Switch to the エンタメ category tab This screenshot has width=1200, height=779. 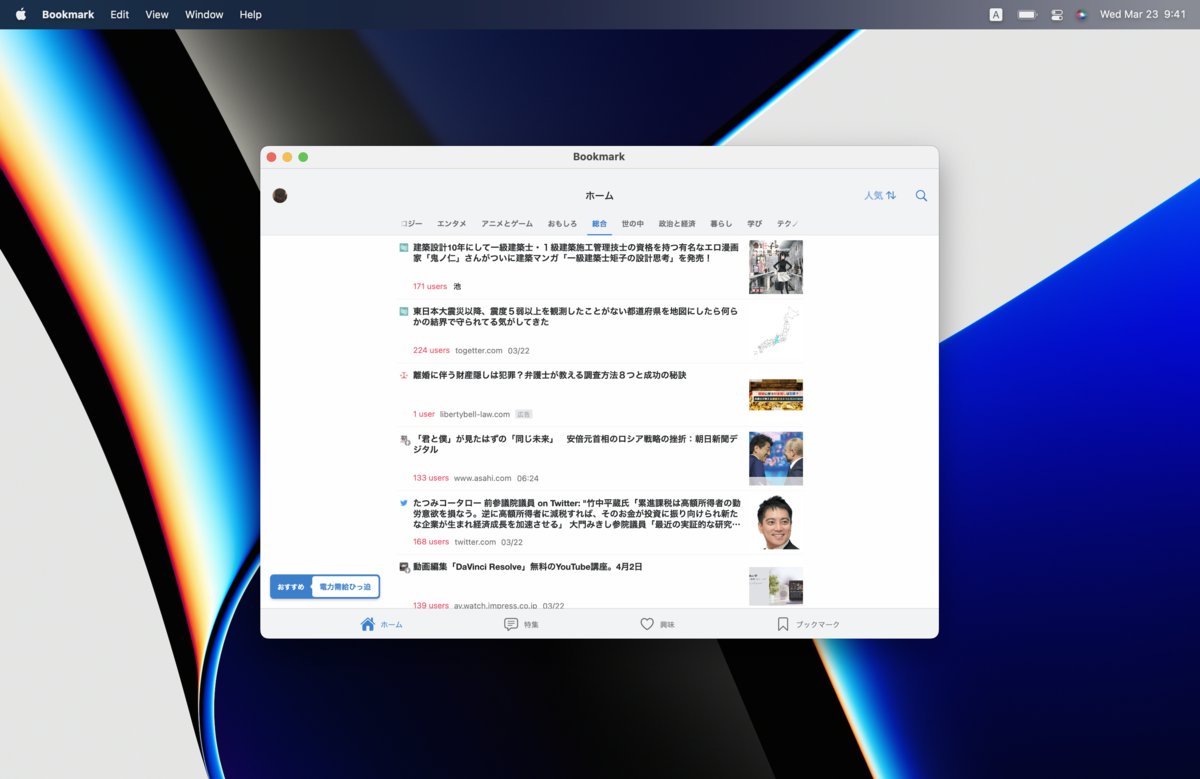point(450,224)
